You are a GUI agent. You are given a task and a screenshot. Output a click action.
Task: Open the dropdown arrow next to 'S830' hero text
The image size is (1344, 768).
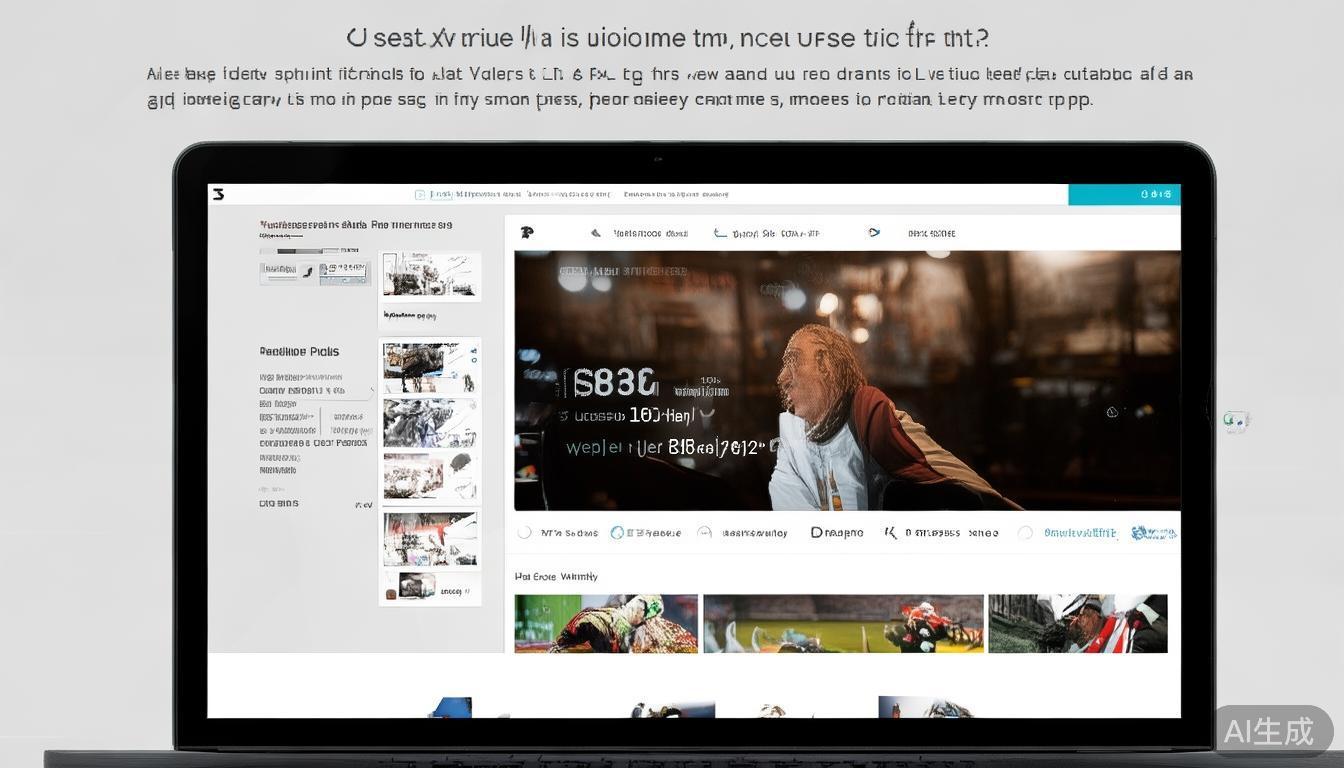pos(708,413)
